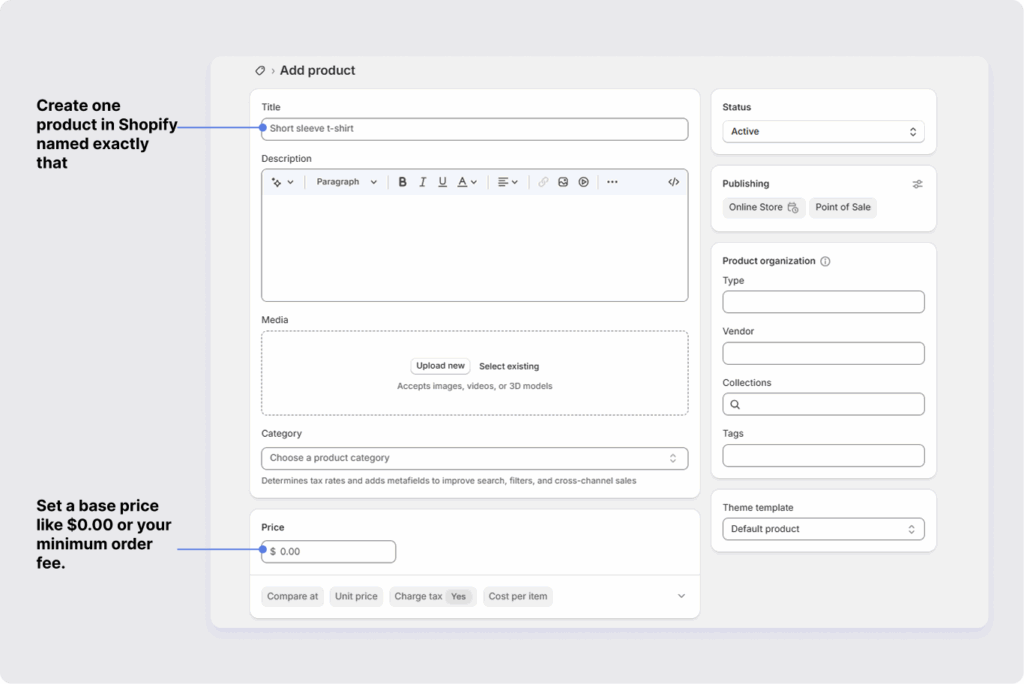1024x684 pixels.
Task: Click Product organization info icon
Action: tap(825, 261)
